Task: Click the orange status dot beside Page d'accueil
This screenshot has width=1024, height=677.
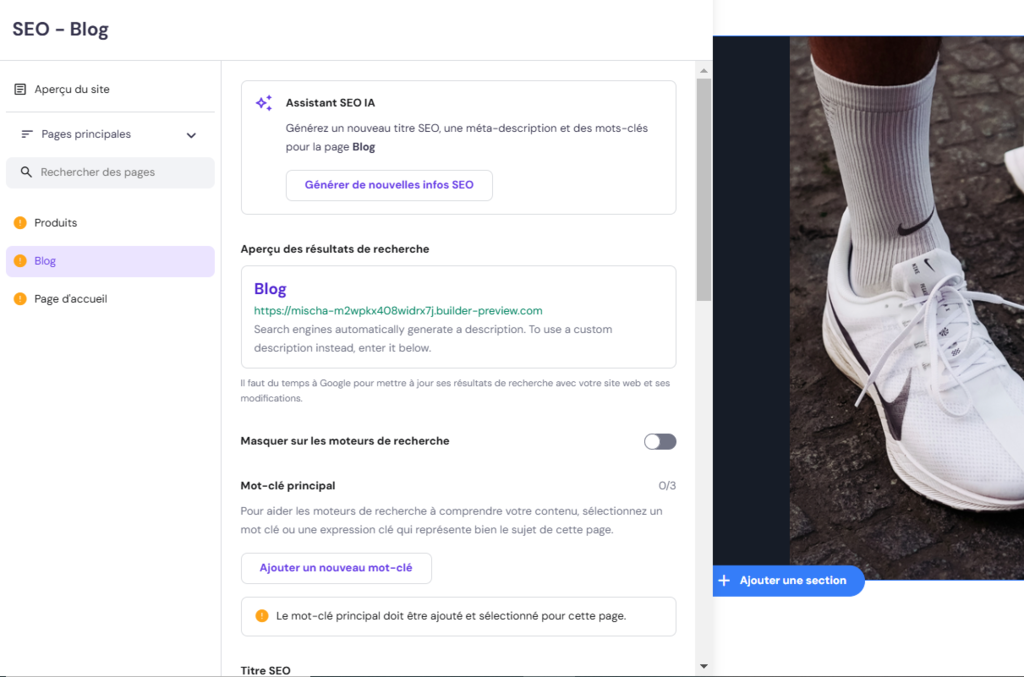Action: 20,298
